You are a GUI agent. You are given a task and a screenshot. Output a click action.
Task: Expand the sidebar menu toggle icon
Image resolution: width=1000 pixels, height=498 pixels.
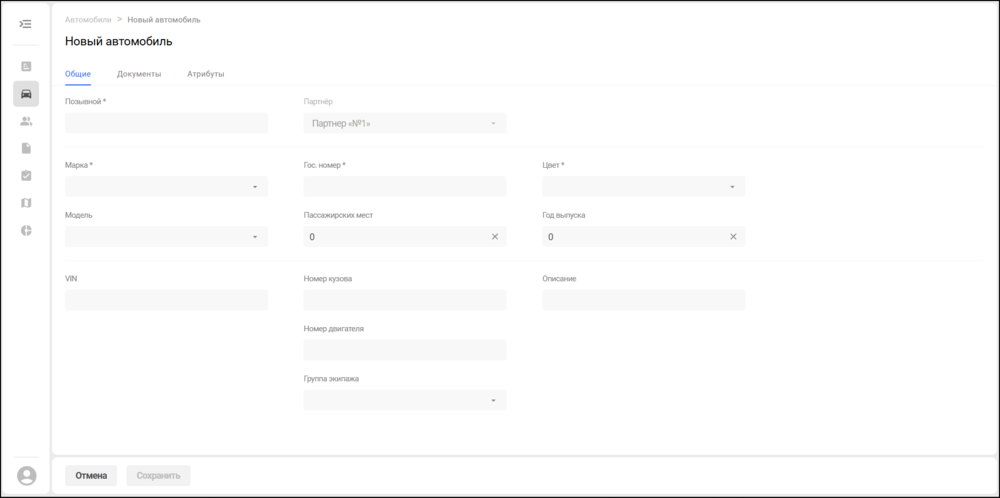coord(26,24)
